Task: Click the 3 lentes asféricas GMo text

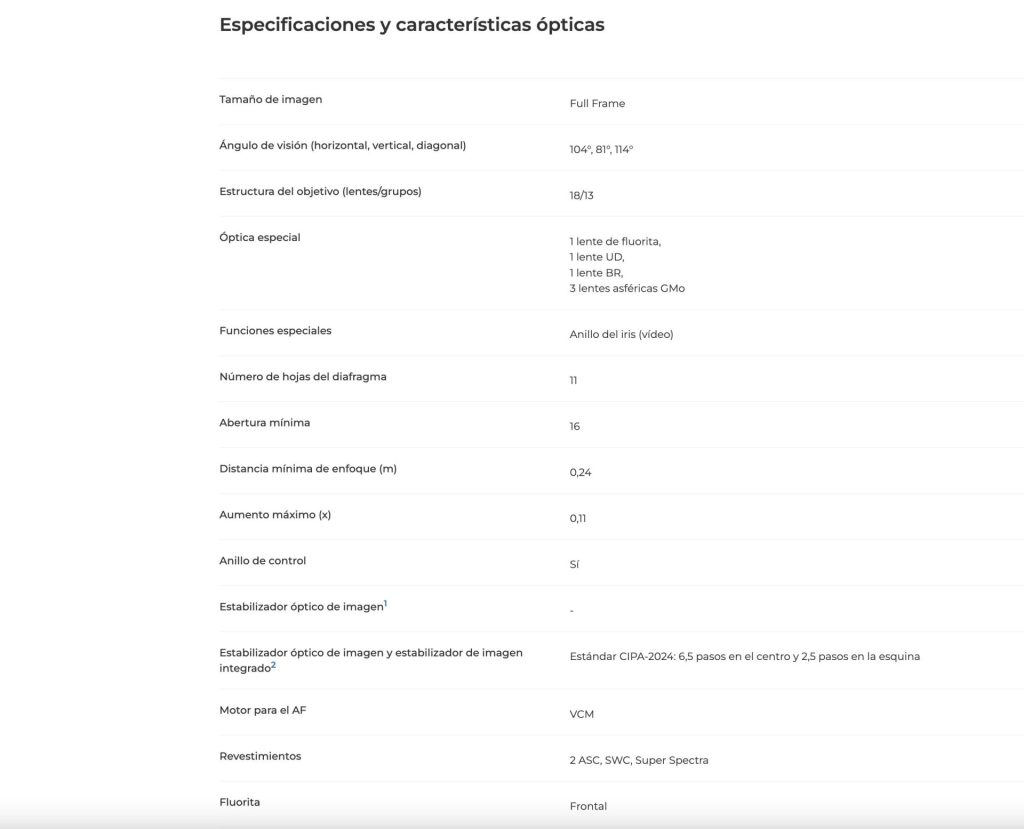Action: click(627, 288)
